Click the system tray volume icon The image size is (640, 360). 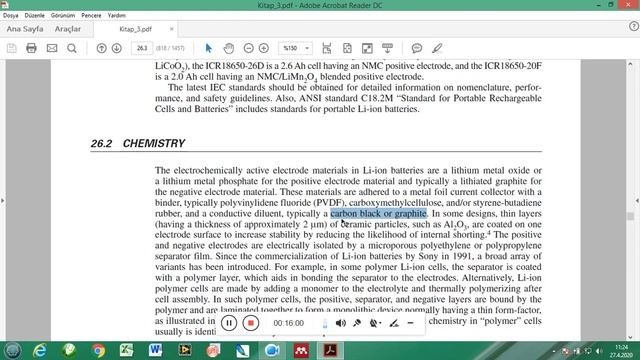coord(599,351)
